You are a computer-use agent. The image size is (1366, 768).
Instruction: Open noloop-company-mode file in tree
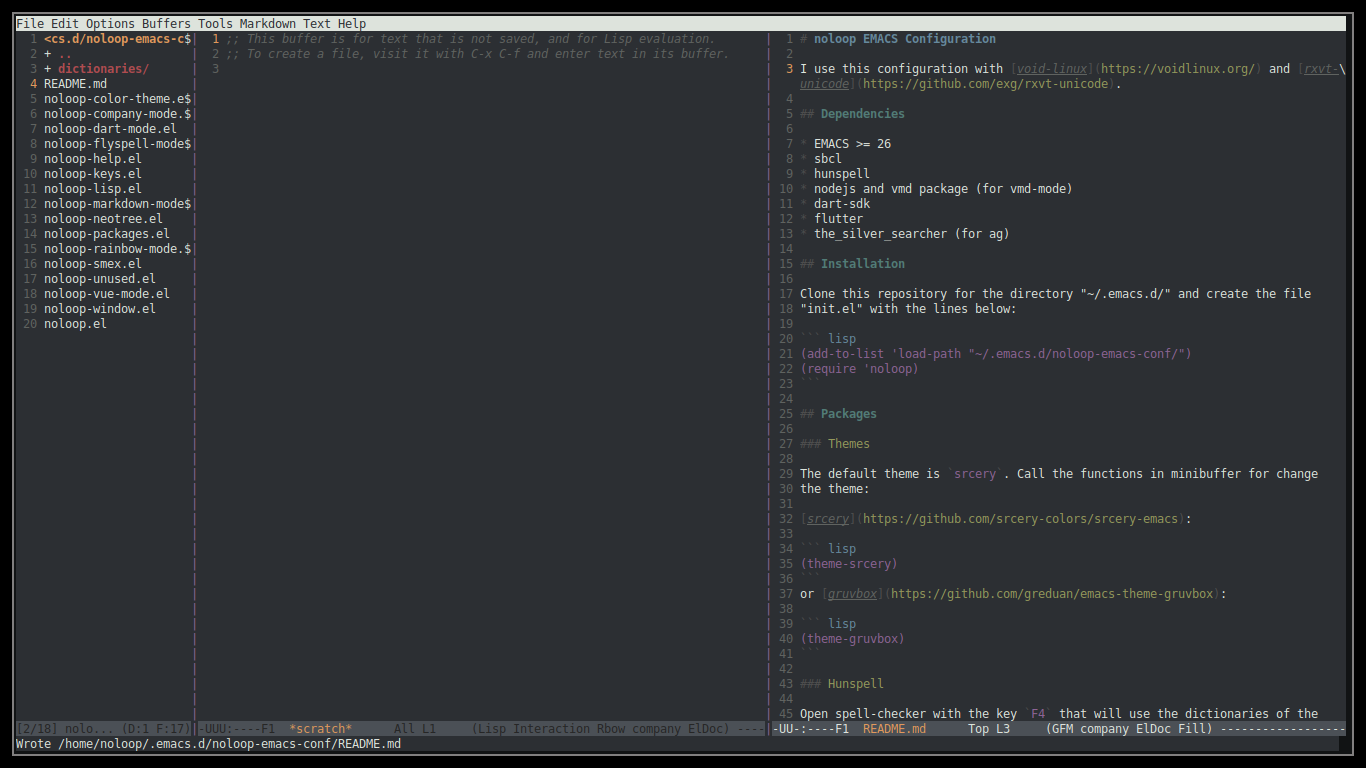(118, 114)
